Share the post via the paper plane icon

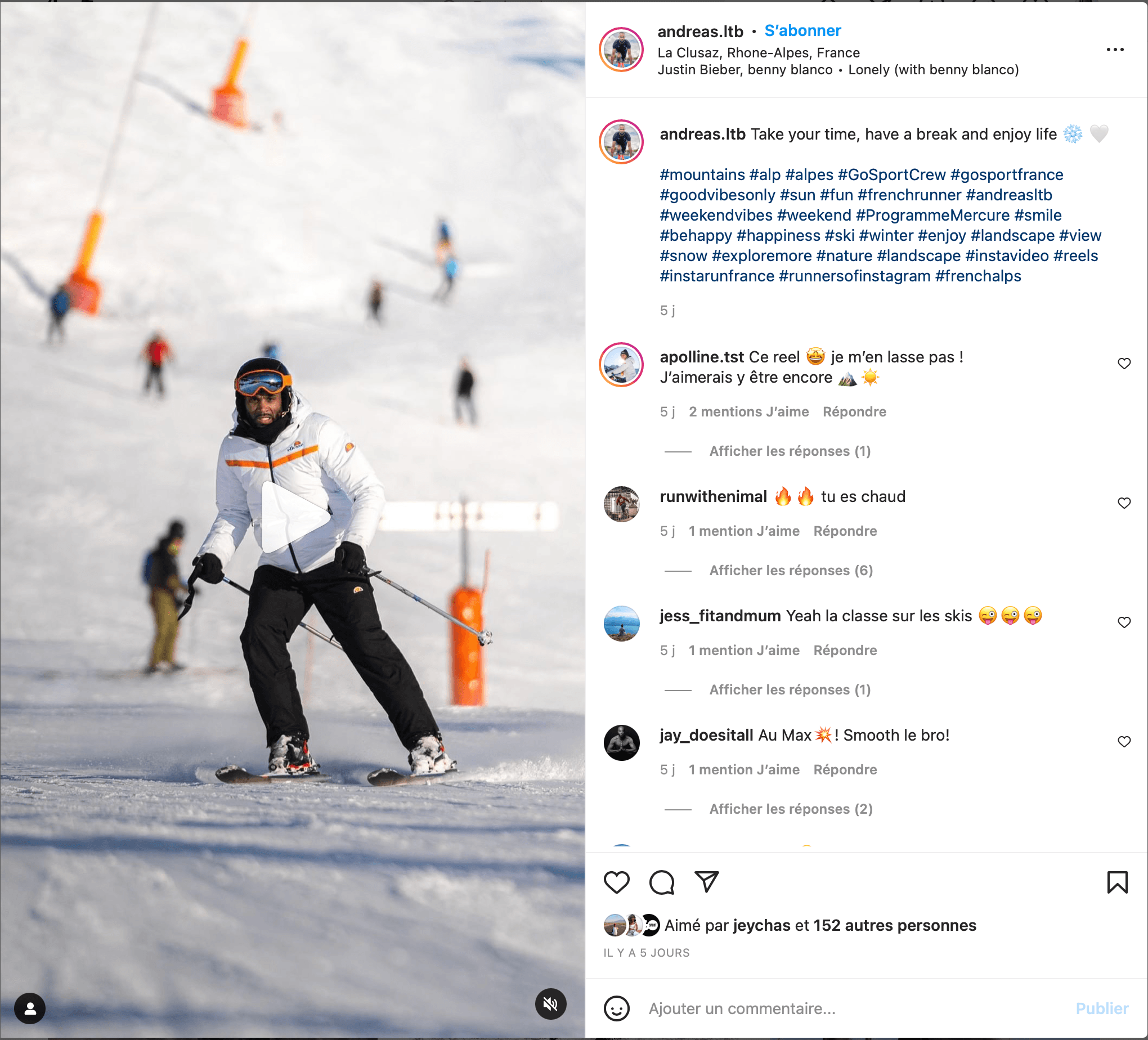coord(707,882)
